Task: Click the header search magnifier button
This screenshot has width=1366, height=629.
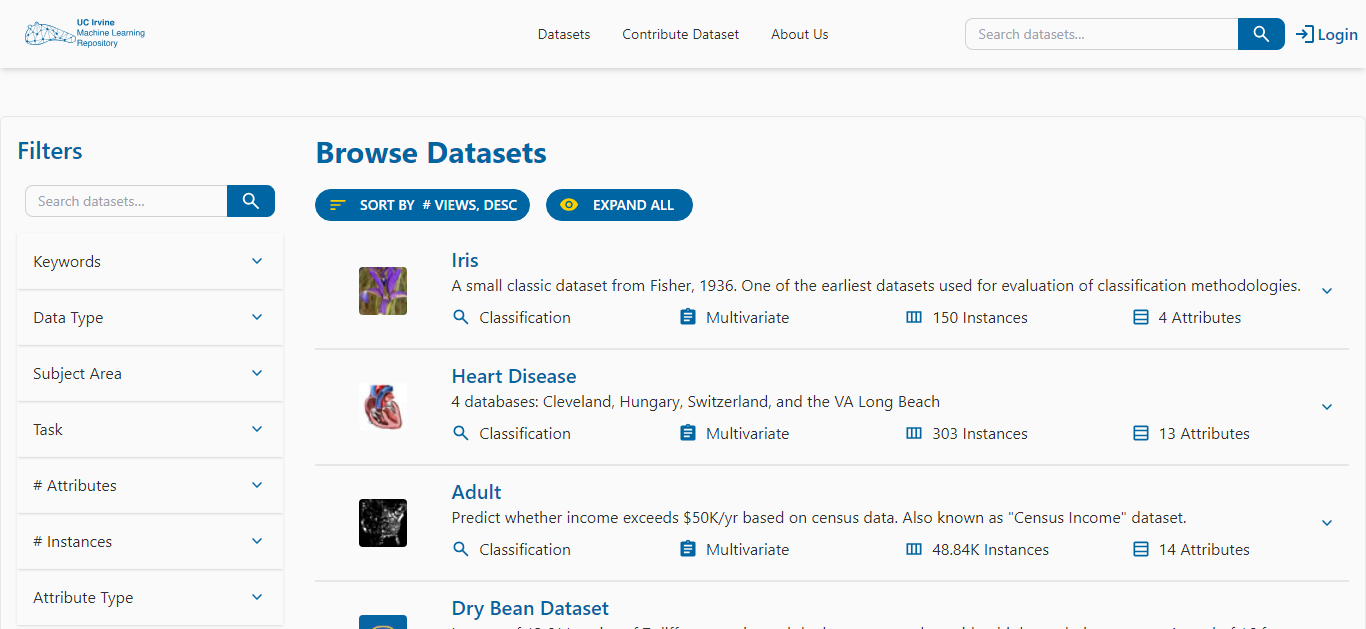Action: (1261, 34)
